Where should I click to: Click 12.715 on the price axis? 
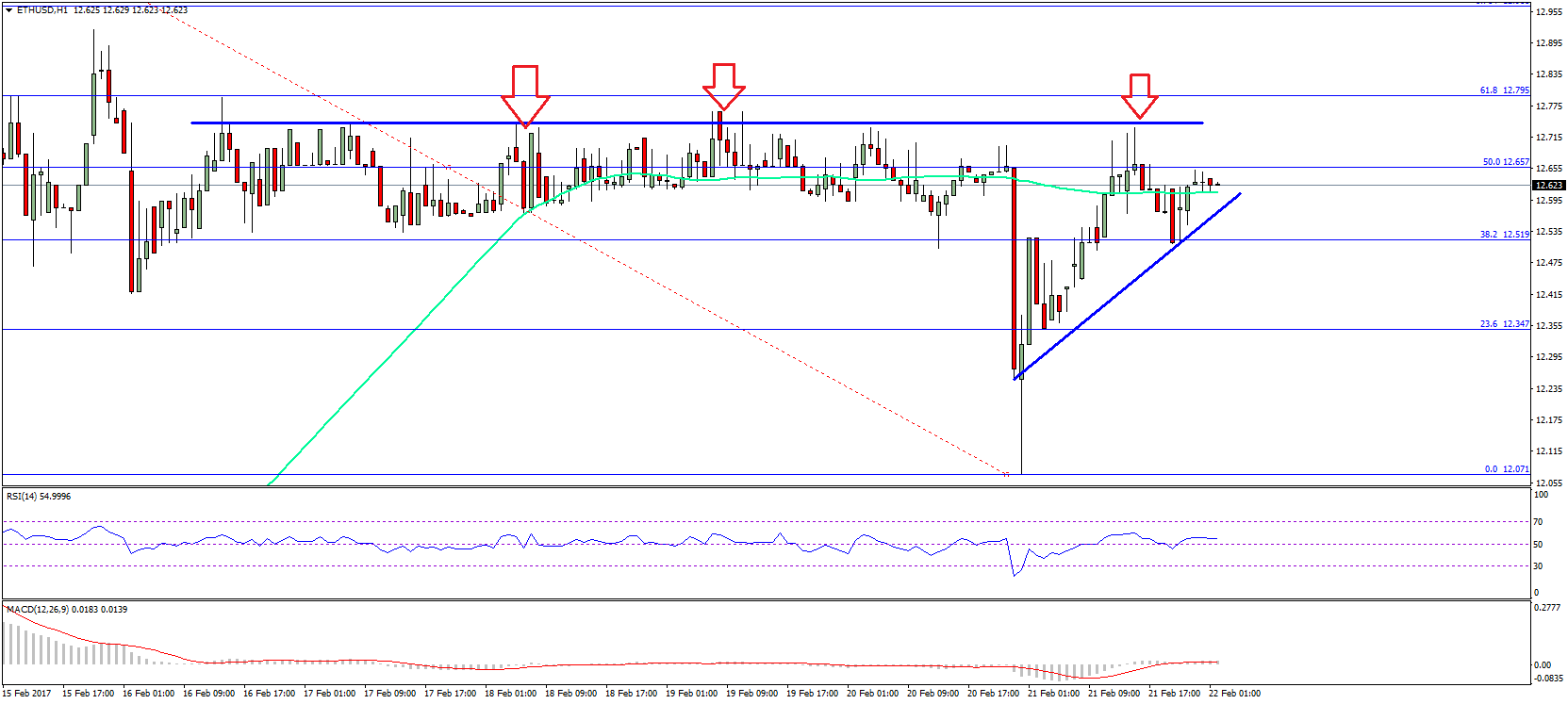pyautogui.click(x=1548, y=138)
